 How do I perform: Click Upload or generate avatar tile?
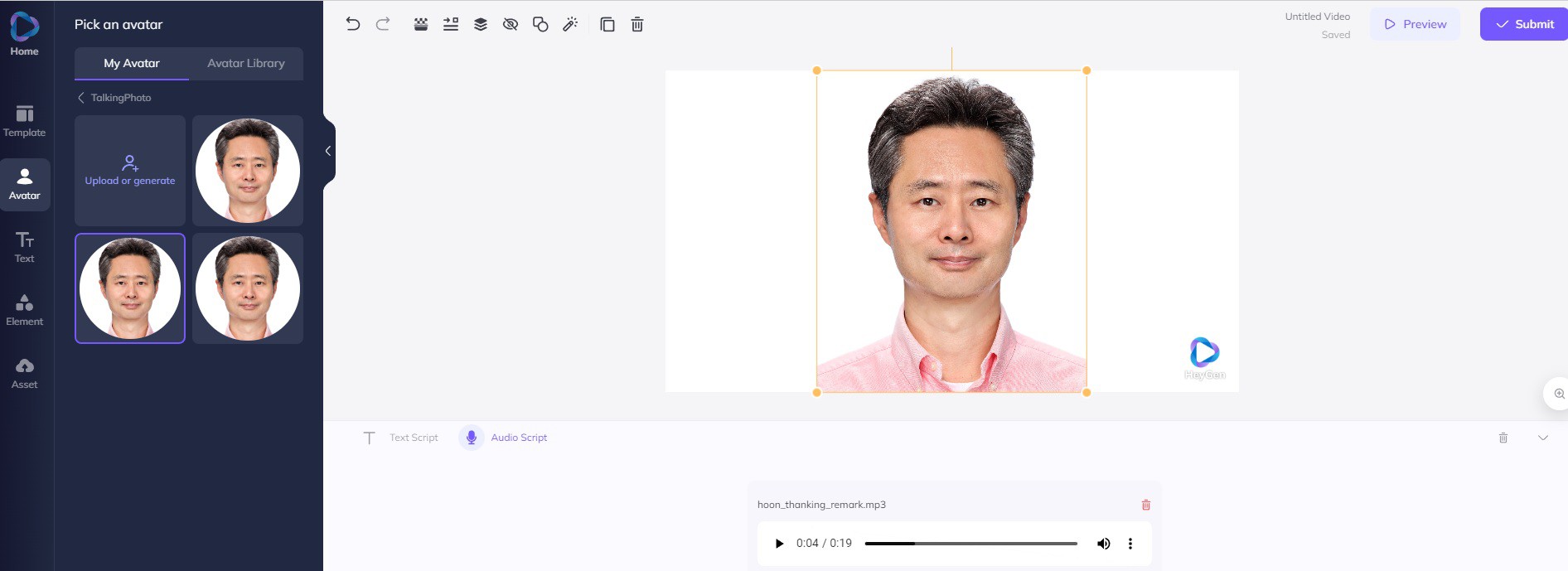pos(130,171)
